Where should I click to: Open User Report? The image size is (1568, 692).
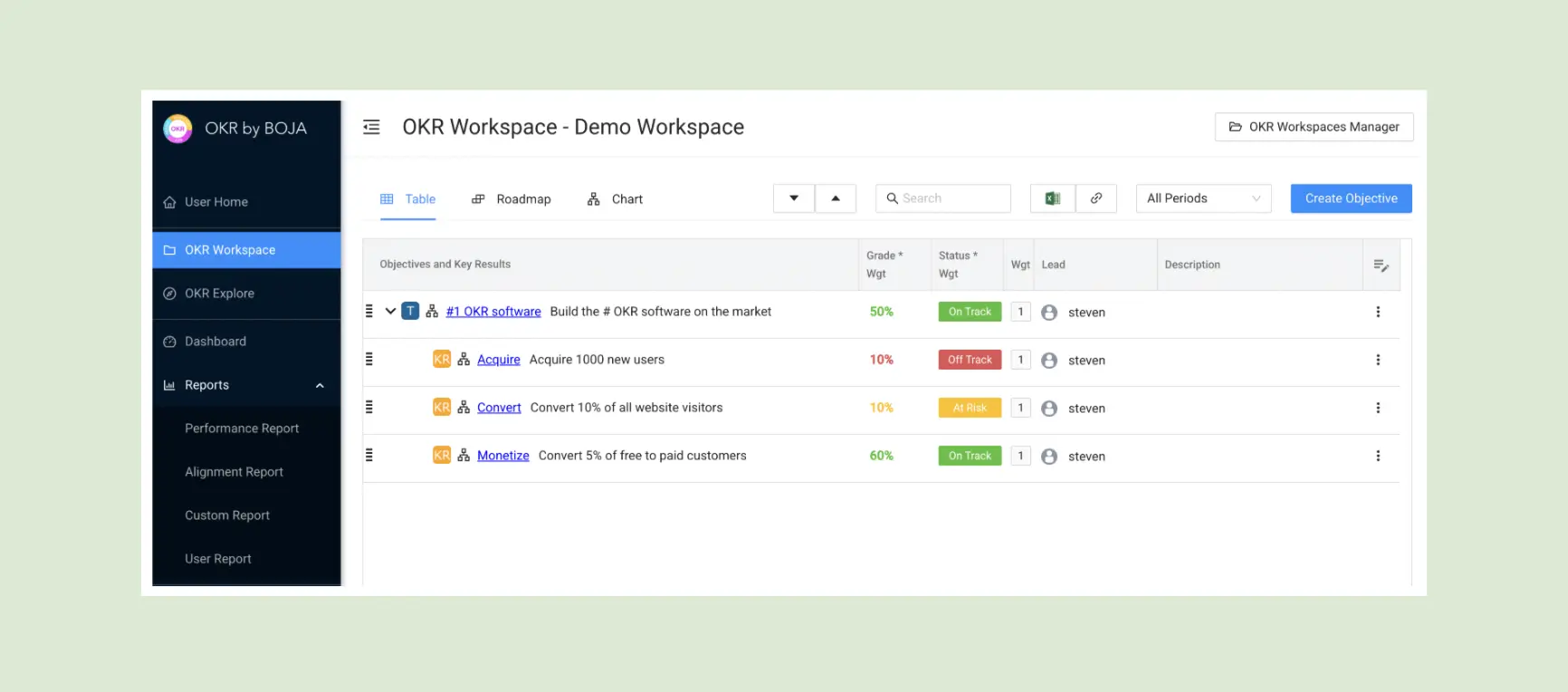coord(218,559)
